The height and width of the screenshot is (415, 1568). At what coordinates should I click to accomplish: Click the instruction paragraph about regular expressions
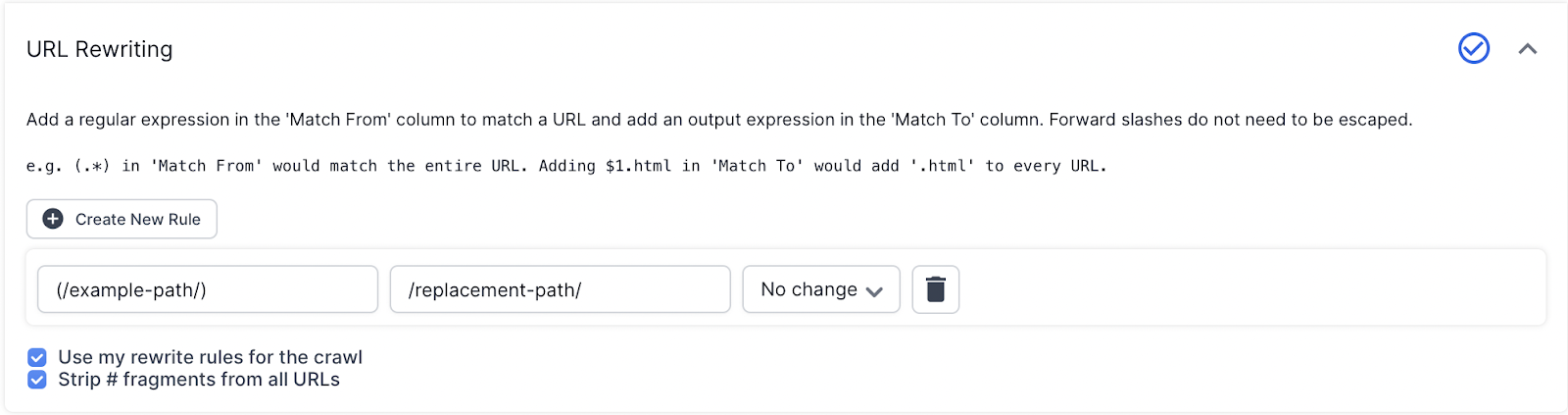coord(718,120)
